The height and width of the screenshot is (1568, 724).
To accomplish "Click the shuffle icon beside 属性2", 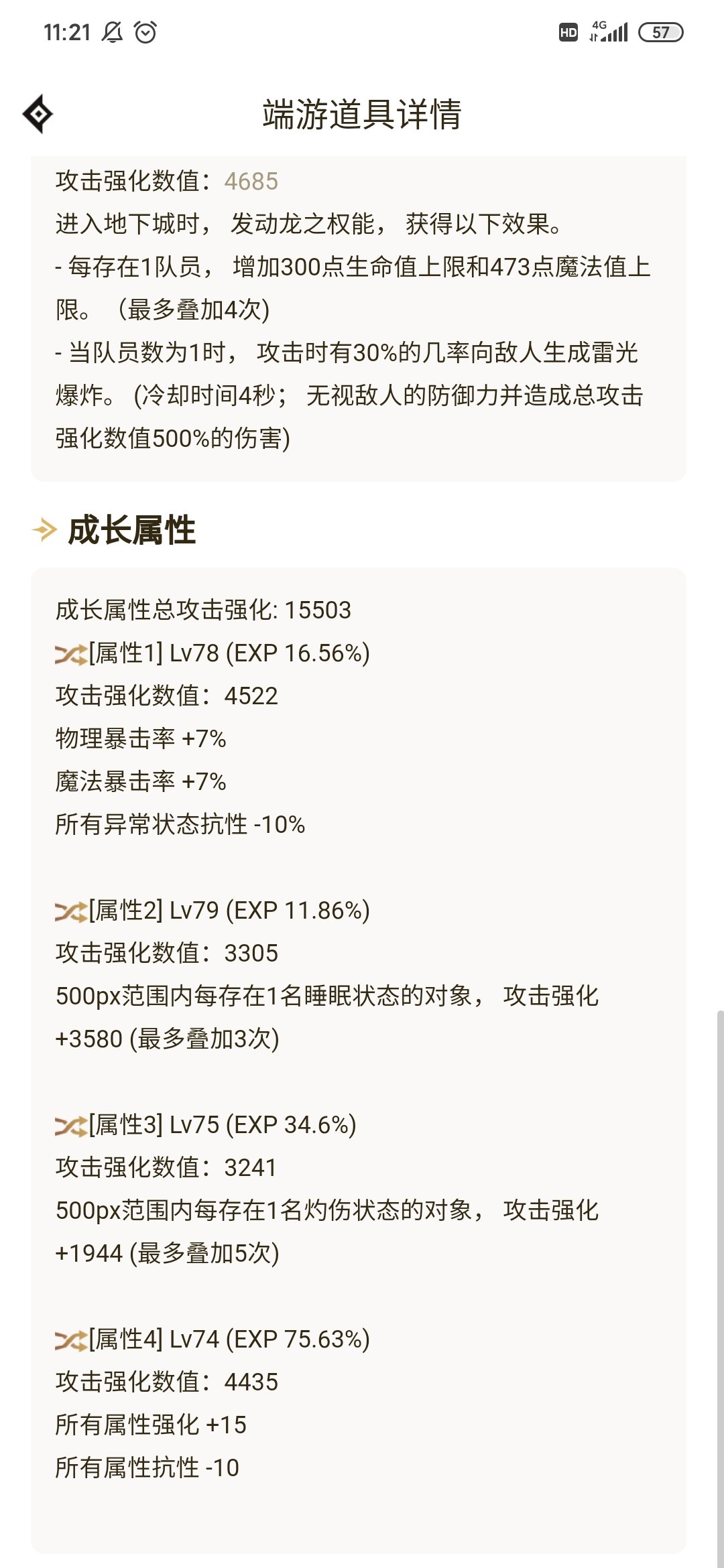I will tap(71, 911).
